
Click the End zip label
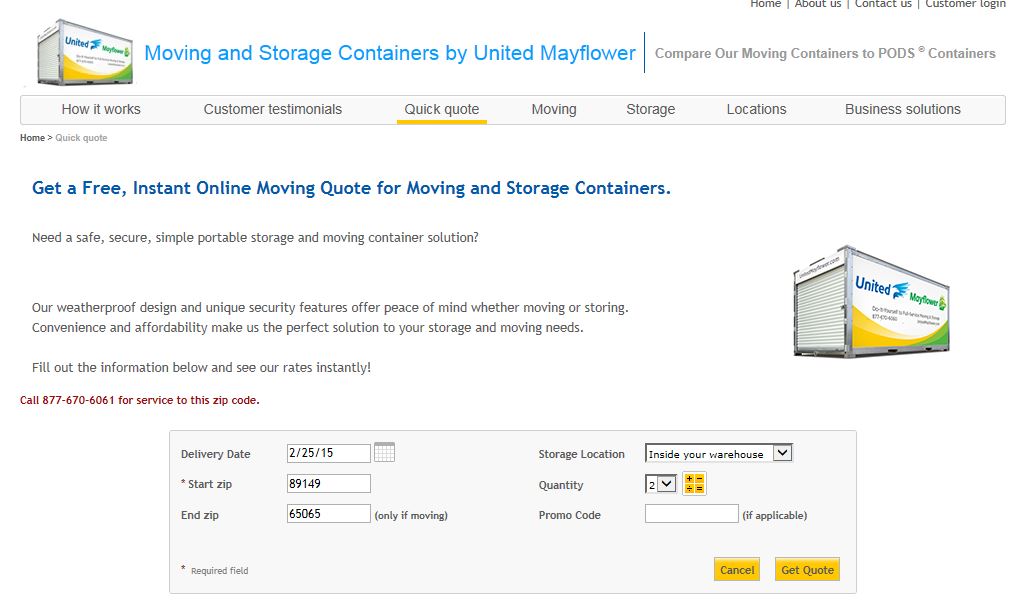click(x=200, y=515)
